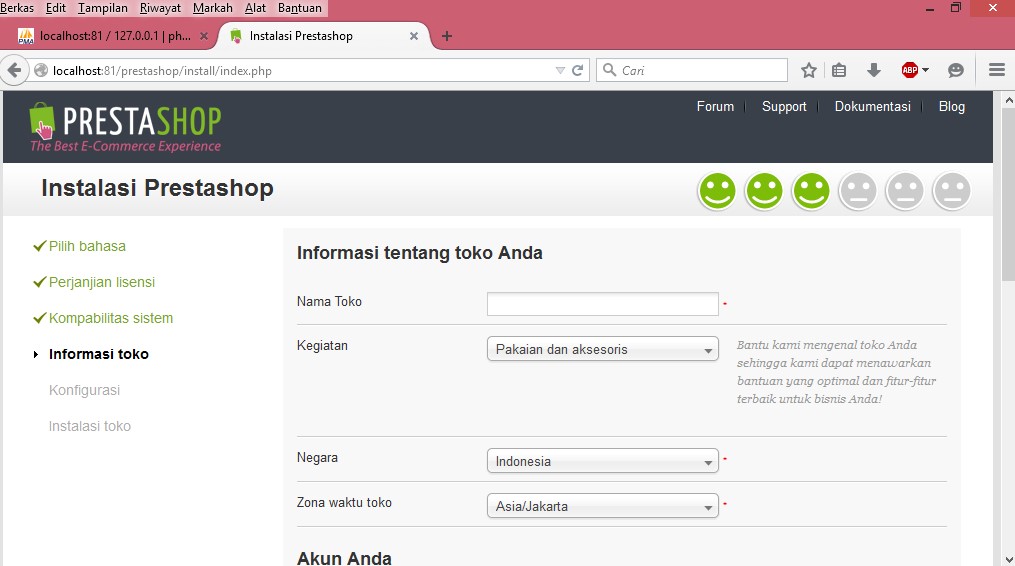Click the globe site identity icon
Screen dimensions: 1015x566
click(41, 71)
